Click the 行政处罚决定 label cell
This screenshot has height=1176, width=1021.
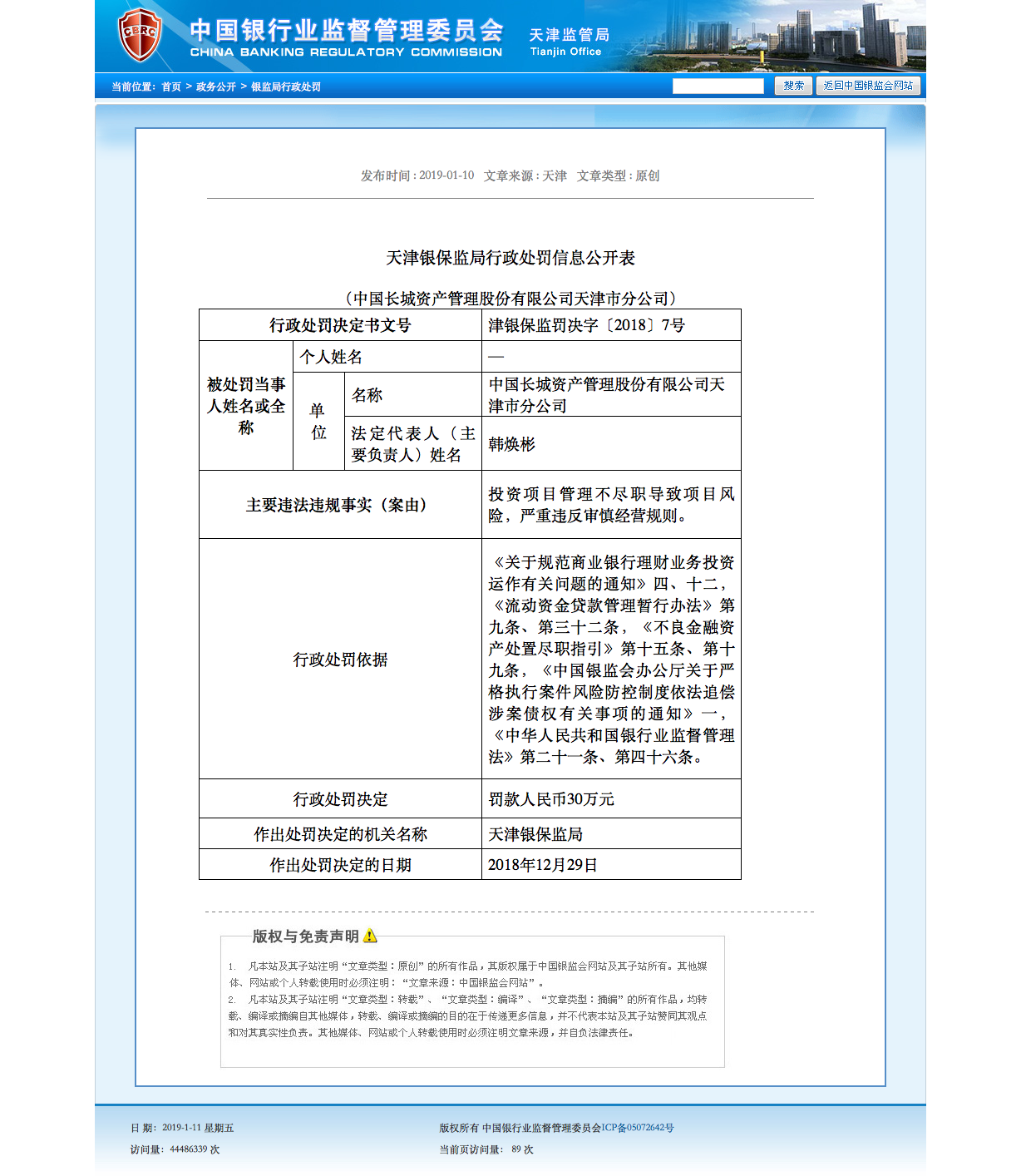[340, 799]
